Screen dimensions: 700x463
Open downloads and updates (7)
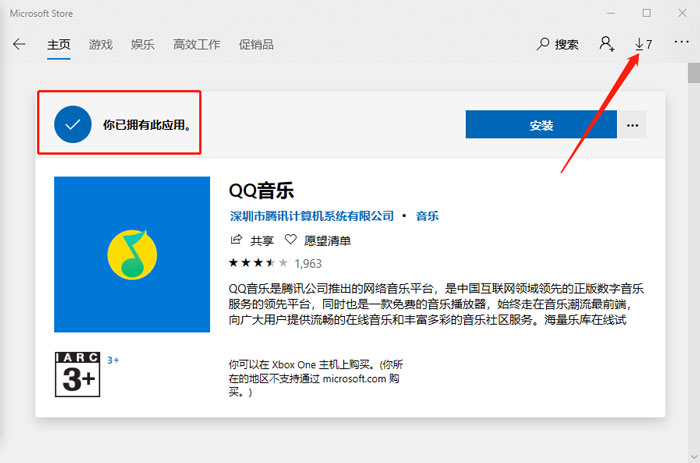click(x=643, y=44)
